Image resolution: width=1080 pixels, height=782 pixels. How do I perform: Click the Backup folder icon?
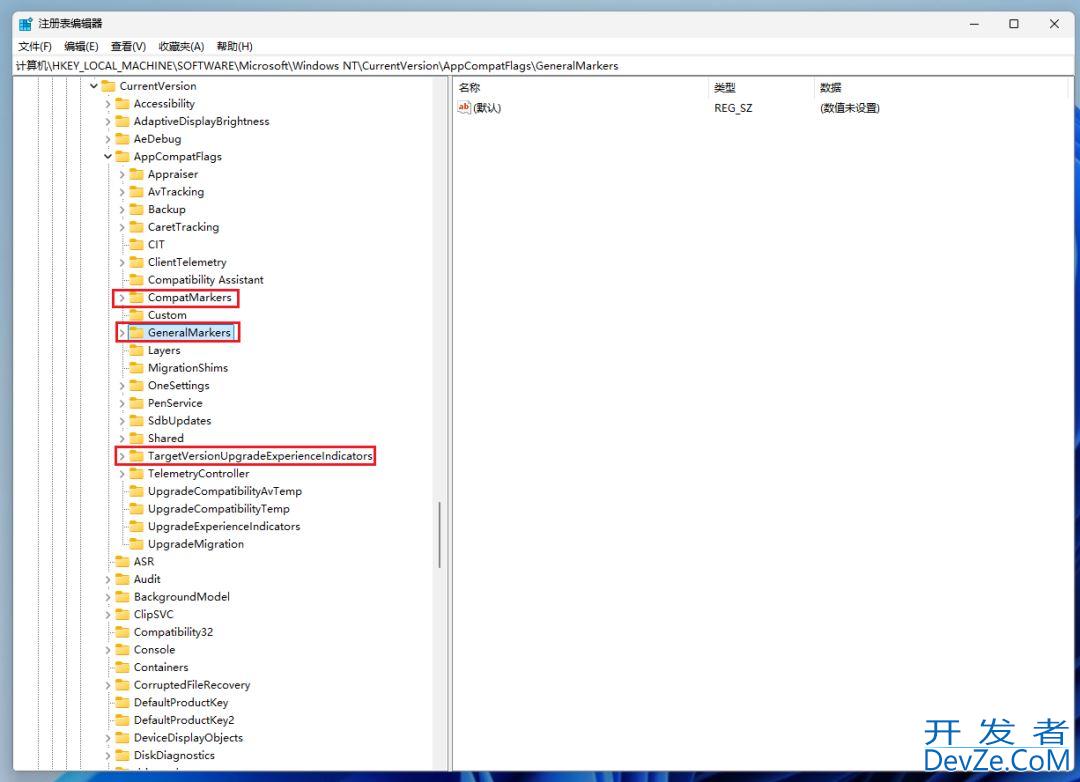pos(136,209)
